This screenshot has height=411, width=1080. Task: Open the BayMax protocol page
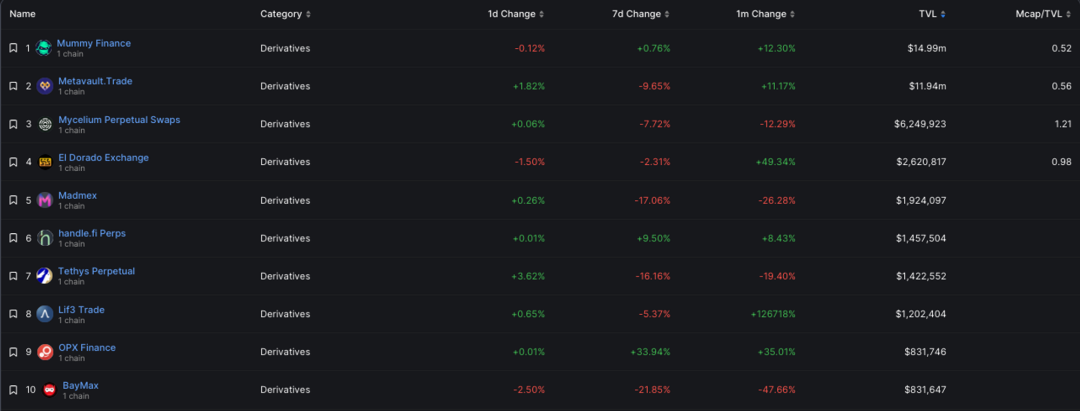click(x=80, y=386)
